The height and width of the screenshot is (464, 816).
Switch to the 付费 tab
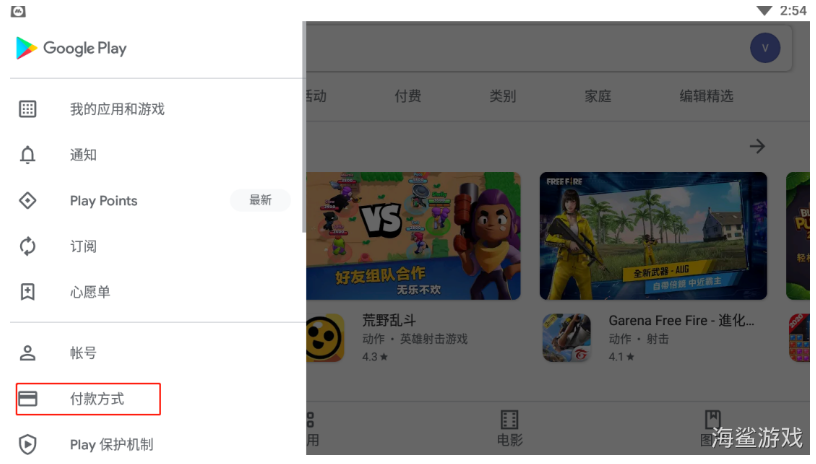(x=407, y=96)
